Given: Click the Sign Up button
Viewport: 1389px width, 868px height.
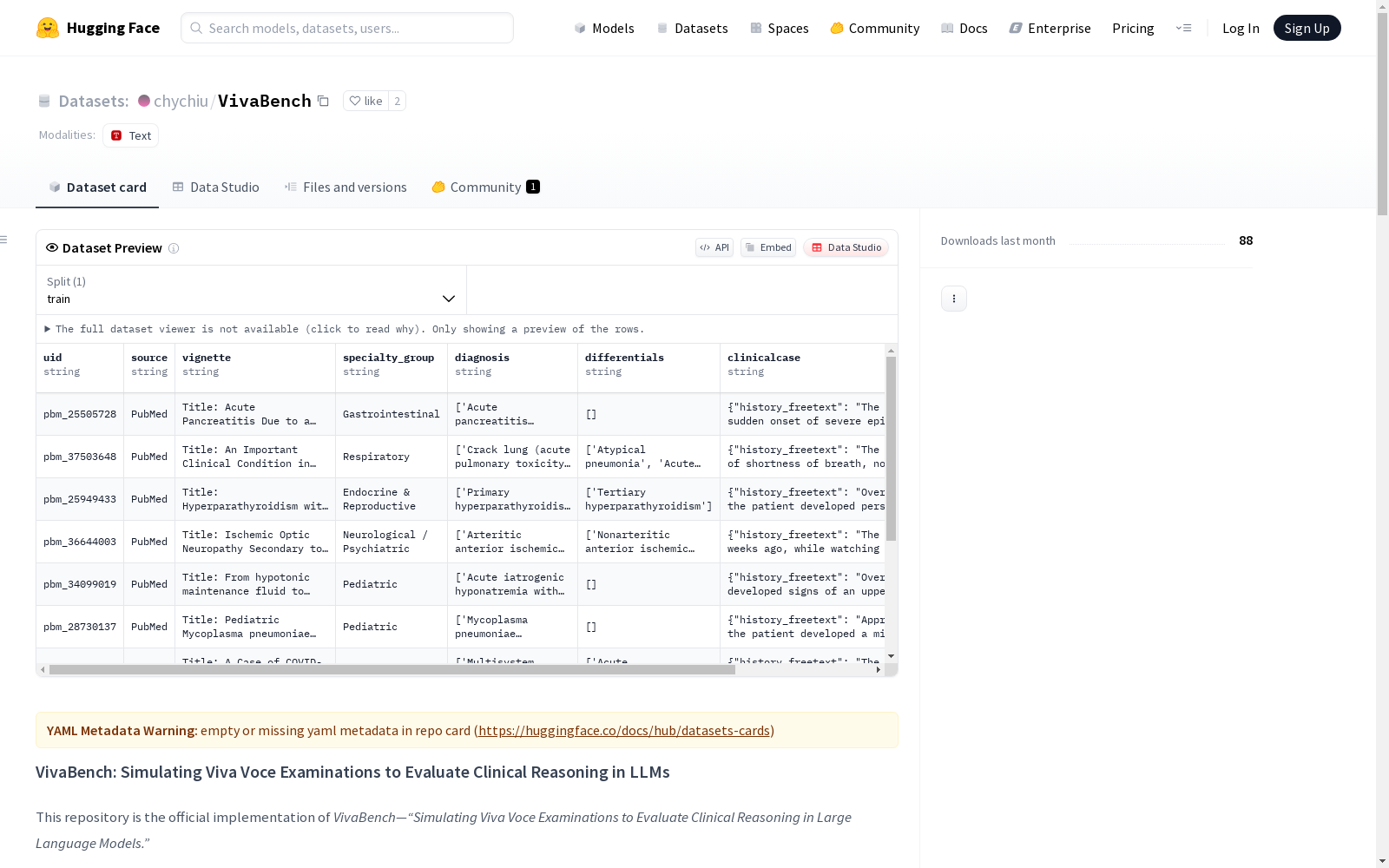Looking at the screenshot, I should tap(1307, 28).
